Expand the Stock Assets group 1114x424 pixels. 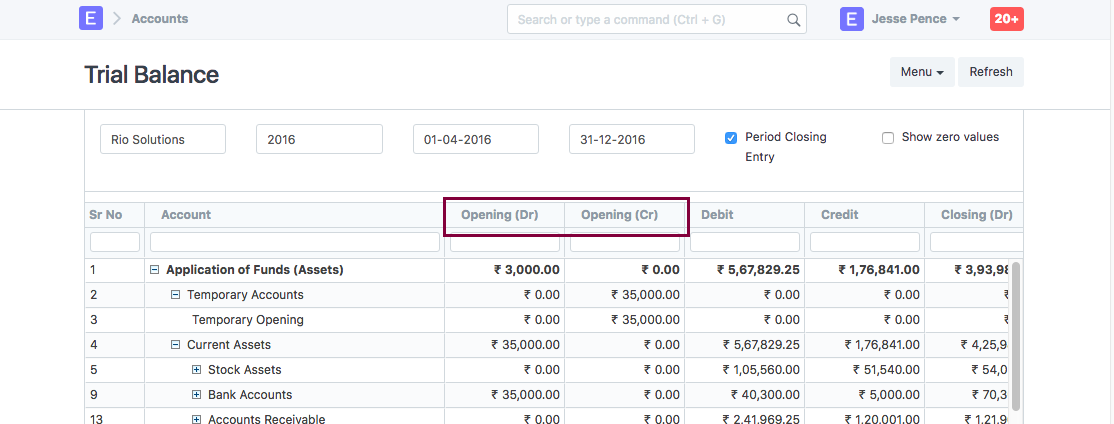click(x=197, y=370)
